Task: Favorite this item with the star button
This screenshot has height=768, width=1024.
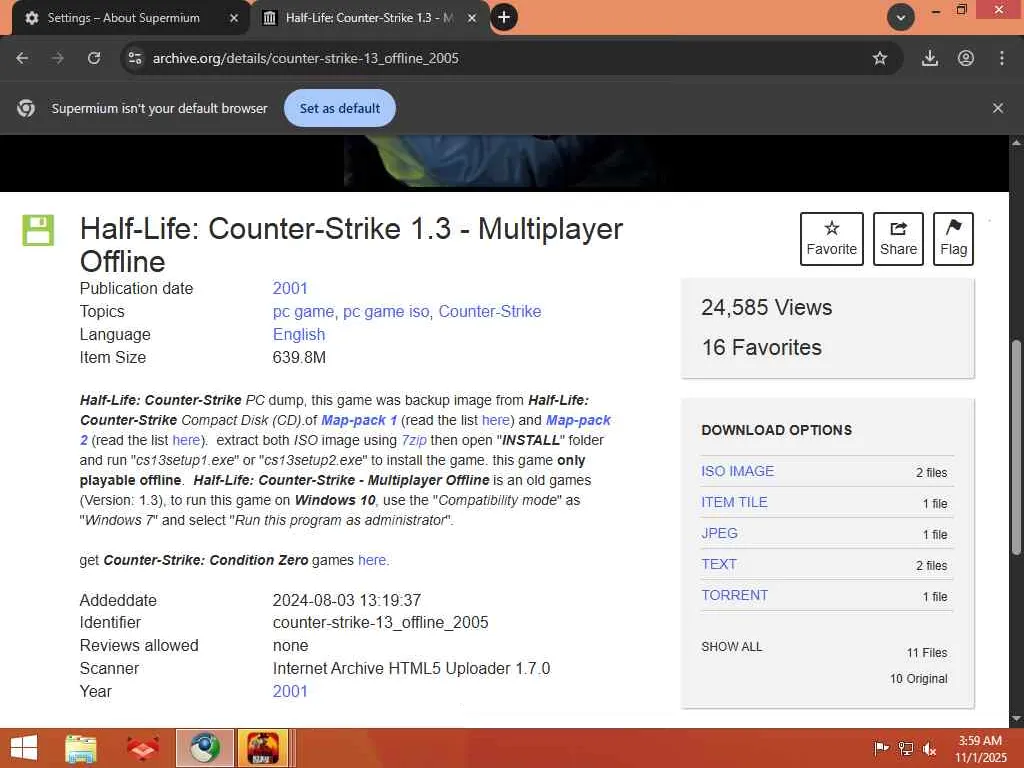Action: point(831,239)
